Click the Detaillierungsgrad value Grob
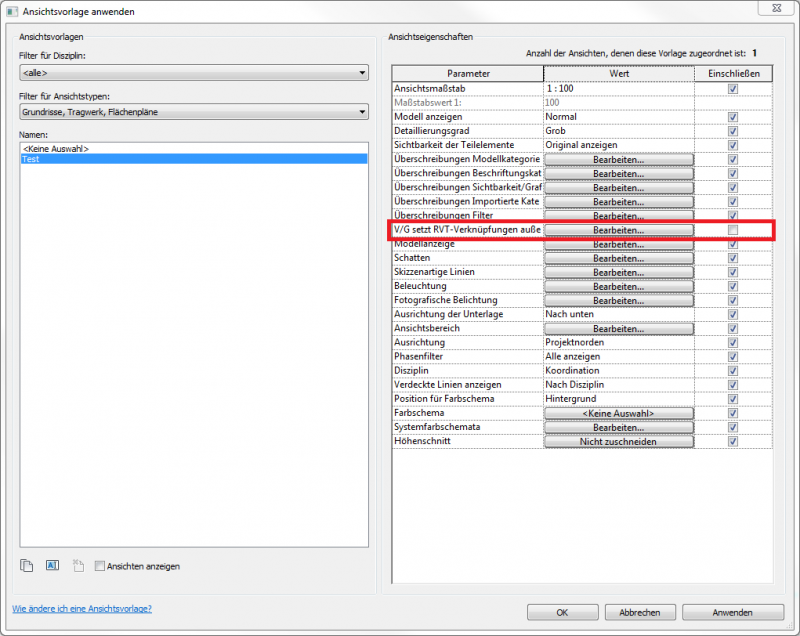Image resolution: width=800 pixels, height=636 pixels. click(x=618, y=131)
